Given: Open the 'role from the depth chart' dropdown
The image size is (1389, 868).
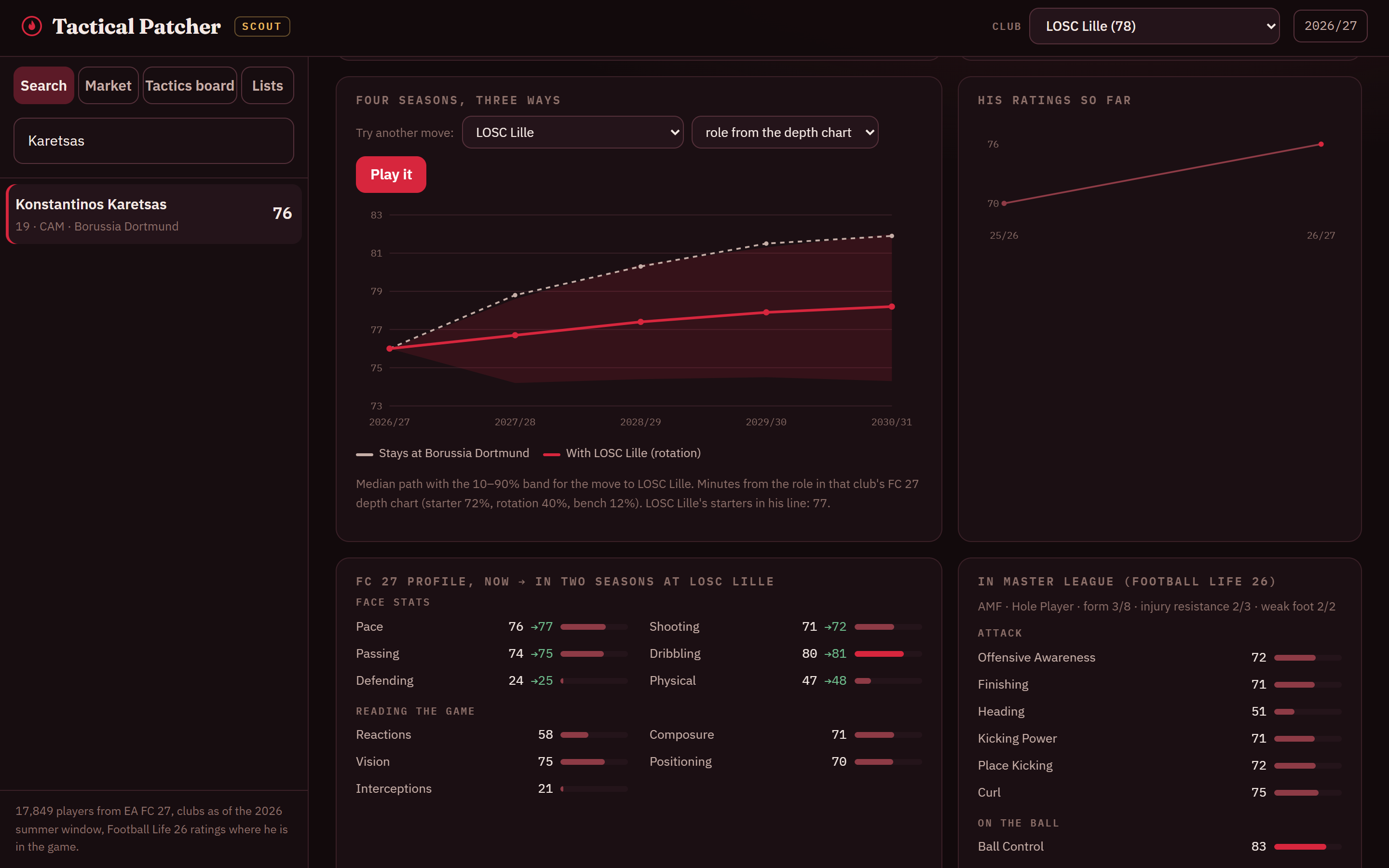Looking at the screenshot, I should point(785,132).
